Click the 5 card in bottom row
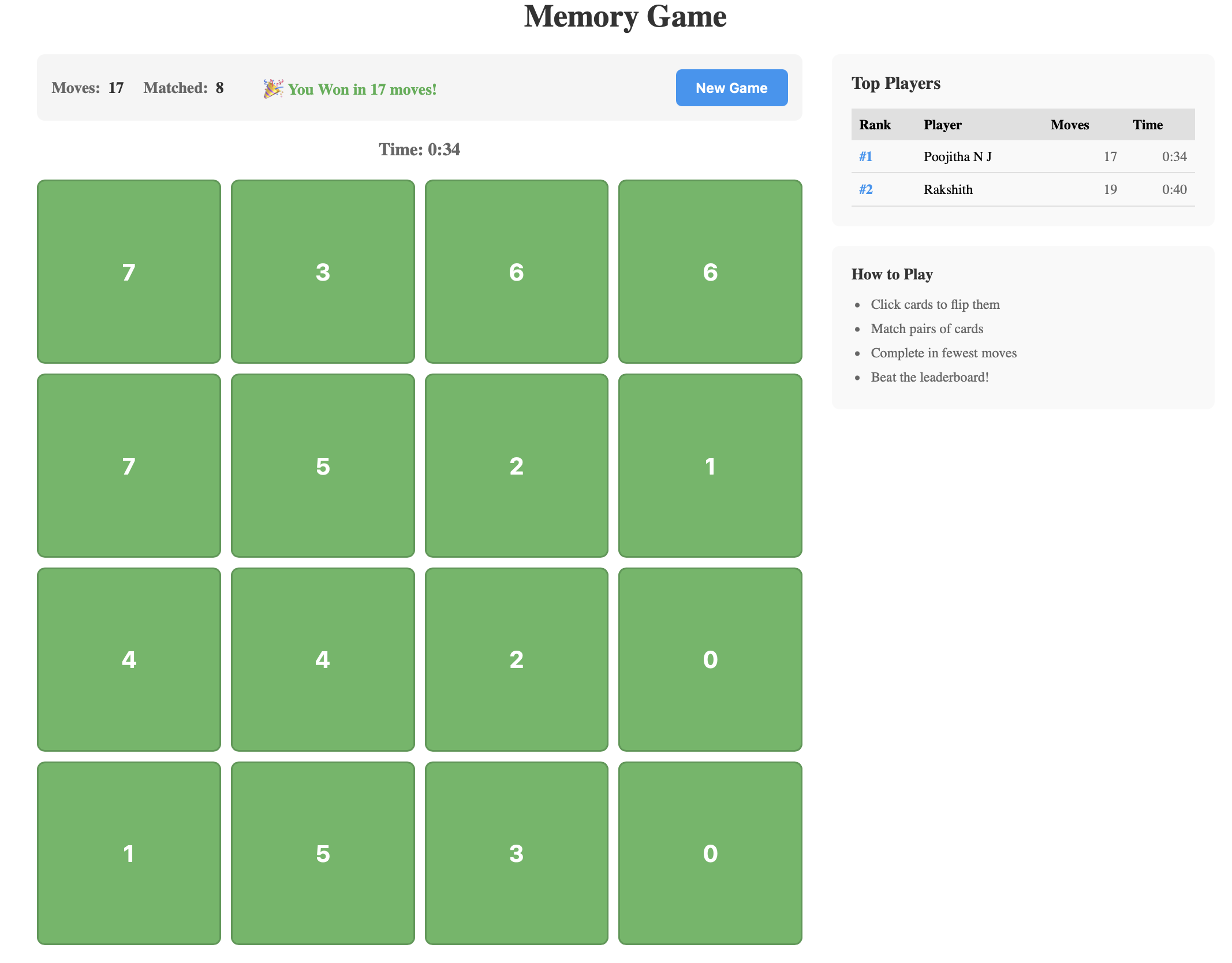Screen dimensions: 1232x963 click(x=322, y=854)
